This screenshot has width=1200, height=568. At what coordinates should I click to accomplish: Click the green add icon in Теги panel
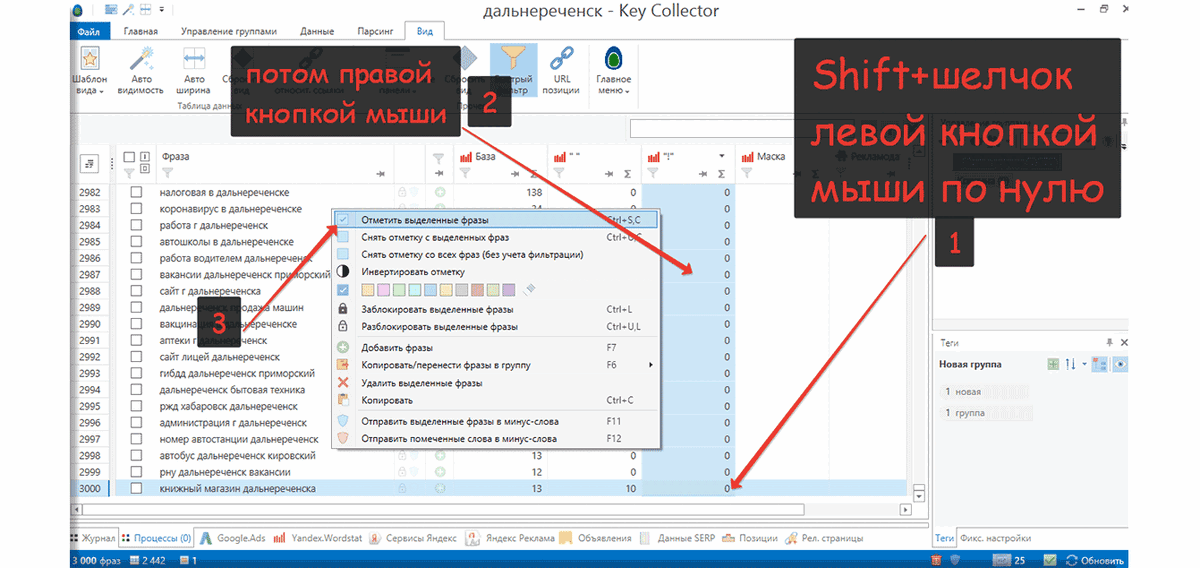(1052, 364)
